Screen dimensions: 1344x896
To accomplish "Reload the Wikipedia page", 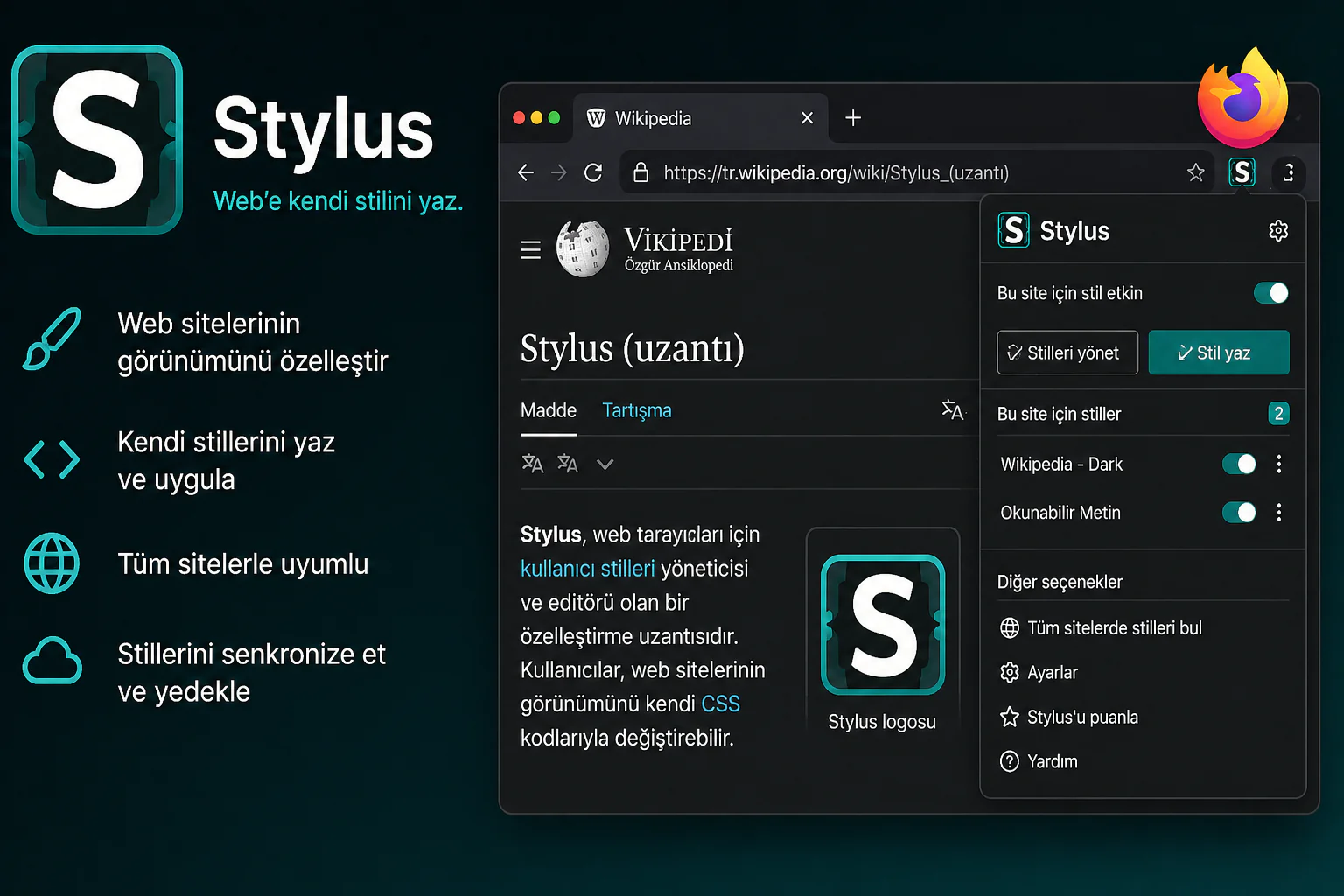I will pyautogui.click(x=593, y=172).
